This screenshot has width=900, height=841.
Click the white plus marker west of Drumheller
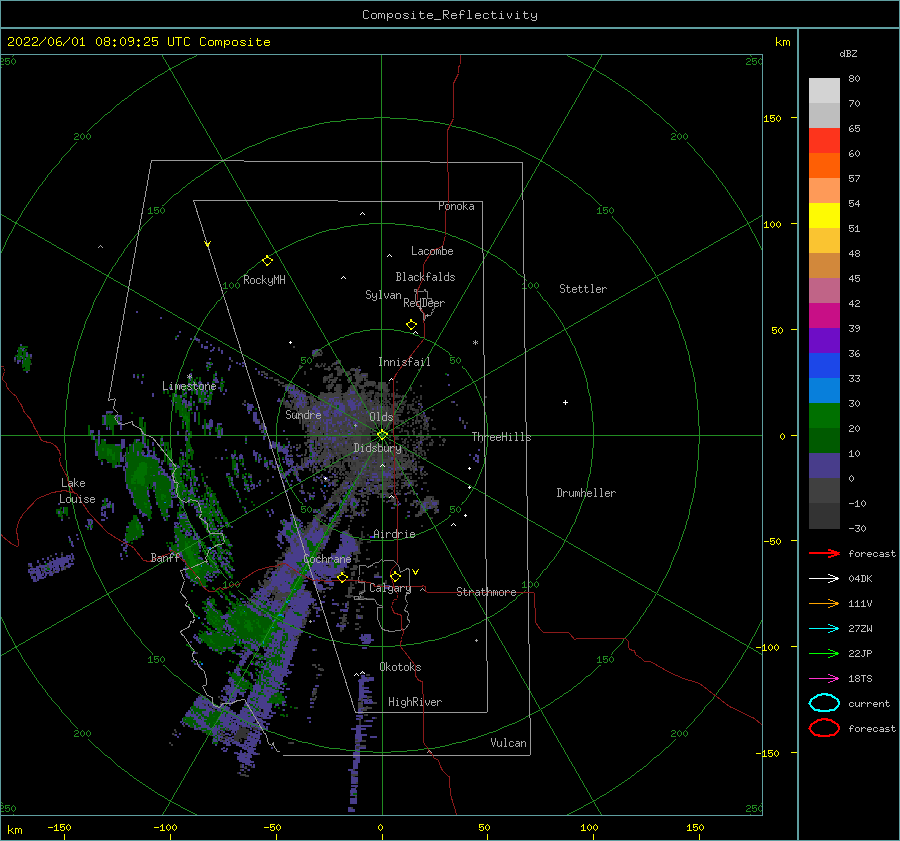pyautogui.click(x=565, y=402)
